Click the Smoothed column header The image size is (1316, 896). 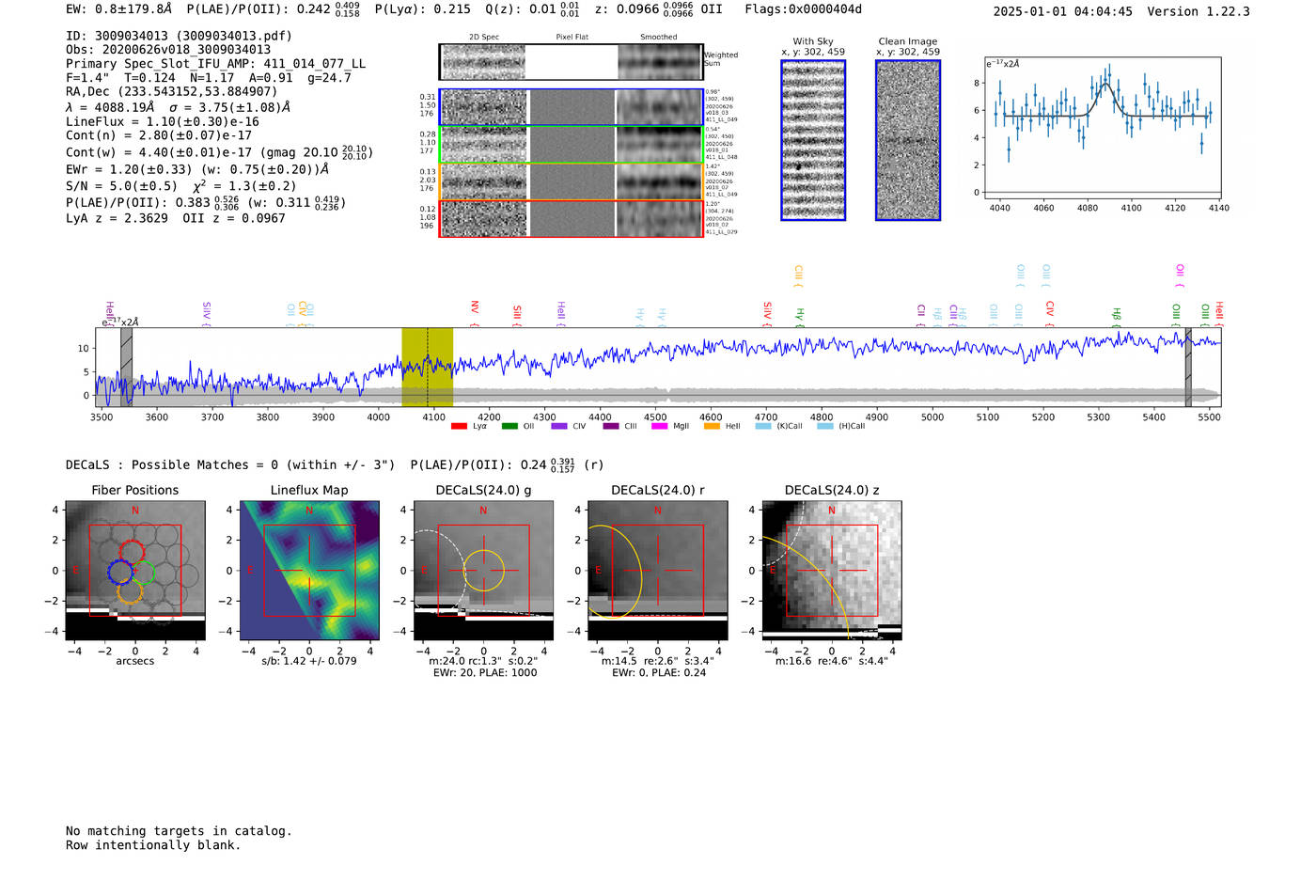(659, 37)
